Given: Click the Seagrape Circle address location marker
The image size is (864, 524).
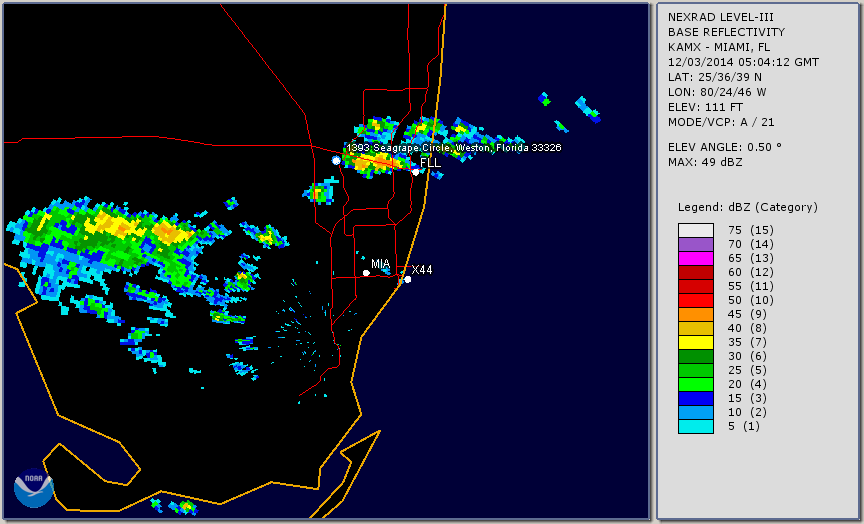Looking at the screenshot, I should coord(336,160).
